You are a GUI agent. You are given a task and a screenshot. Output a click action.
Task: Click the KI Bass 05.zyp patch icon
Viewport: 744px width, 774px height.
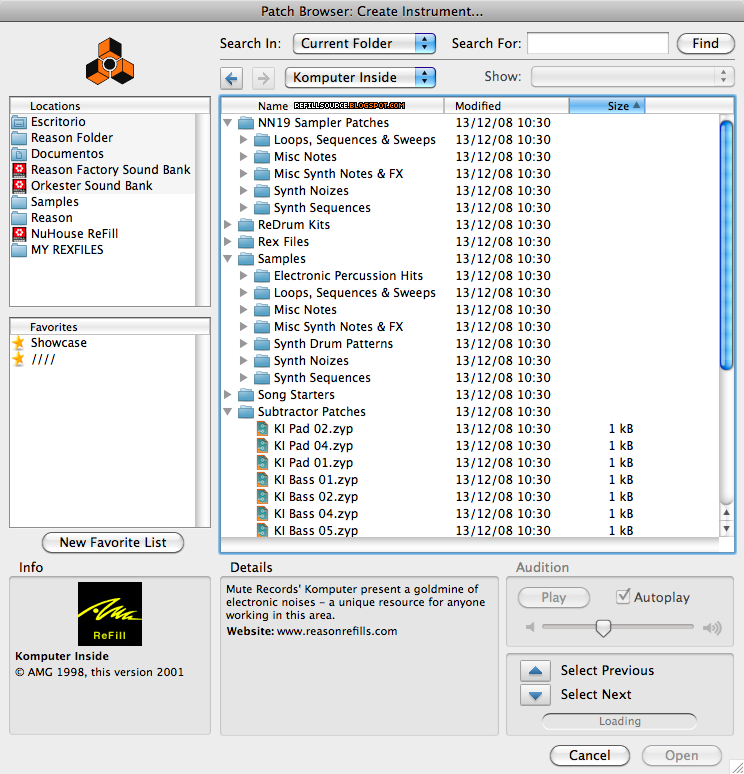tap(263, 530)
